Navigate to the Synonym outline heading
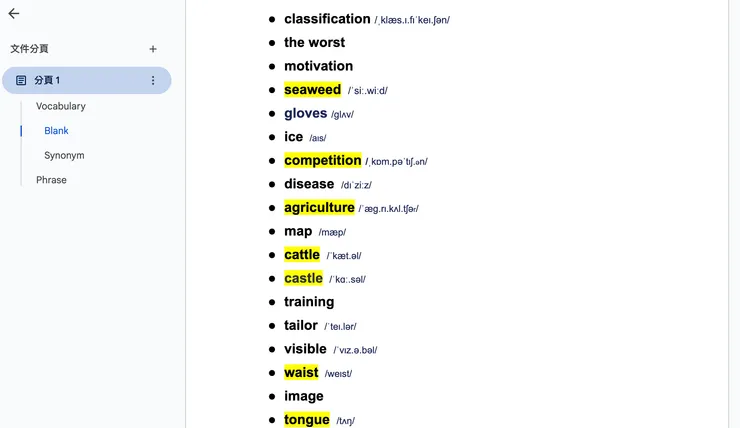The width and height of the screenshot is (740, 428). pyautogui.click(x=64, y=155)
